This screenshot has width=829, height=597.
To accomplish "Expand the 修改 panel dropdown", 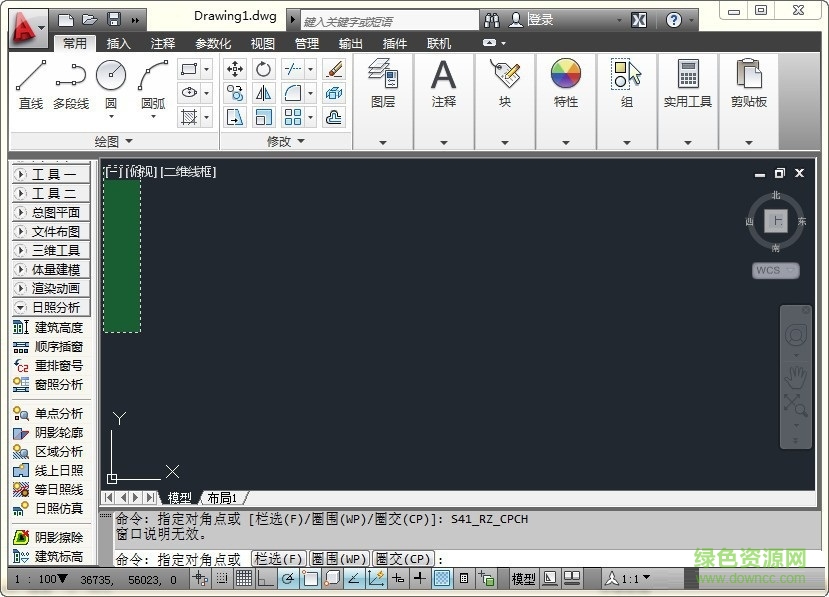I will tap(285, 141).
